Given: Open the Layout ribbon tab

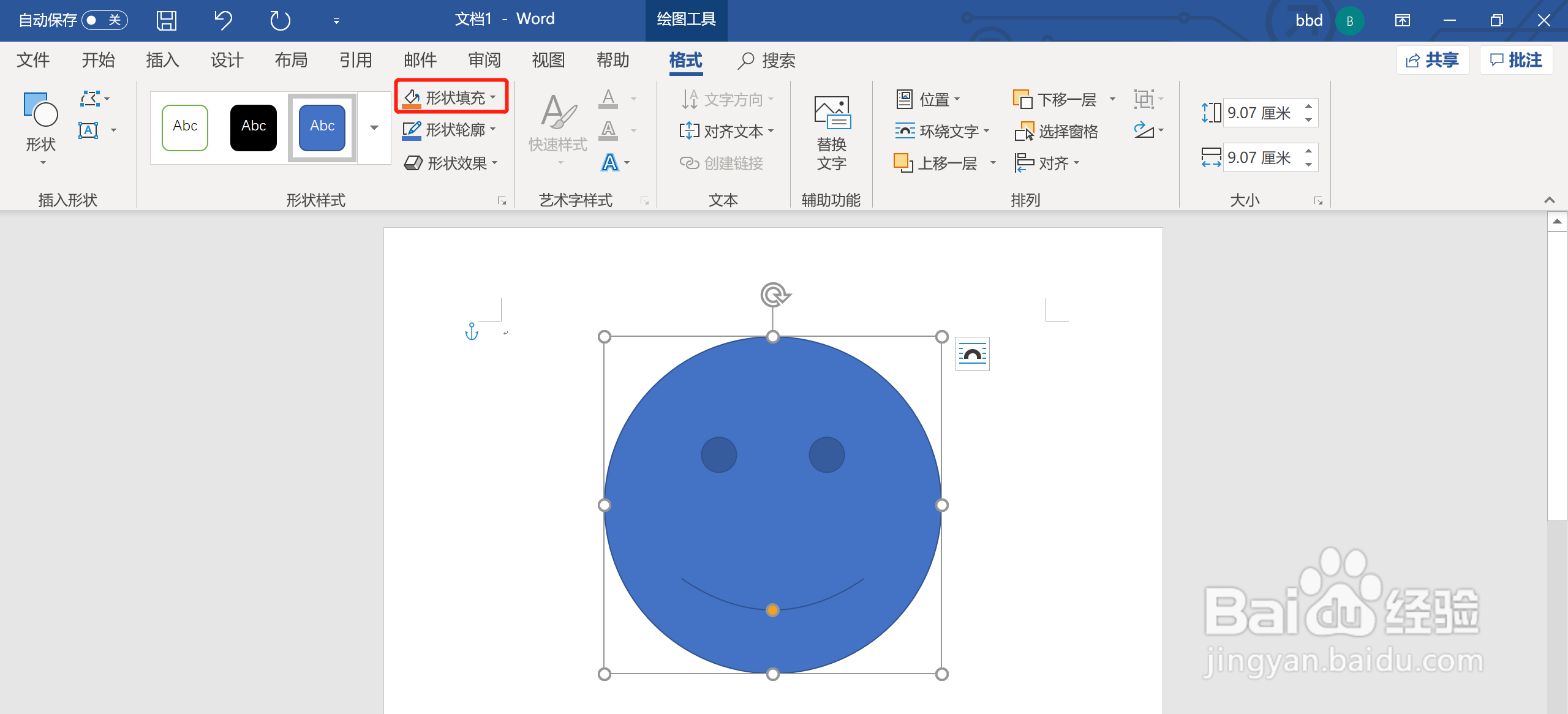Looking at the screenshot, I should [x=291, y=60].
